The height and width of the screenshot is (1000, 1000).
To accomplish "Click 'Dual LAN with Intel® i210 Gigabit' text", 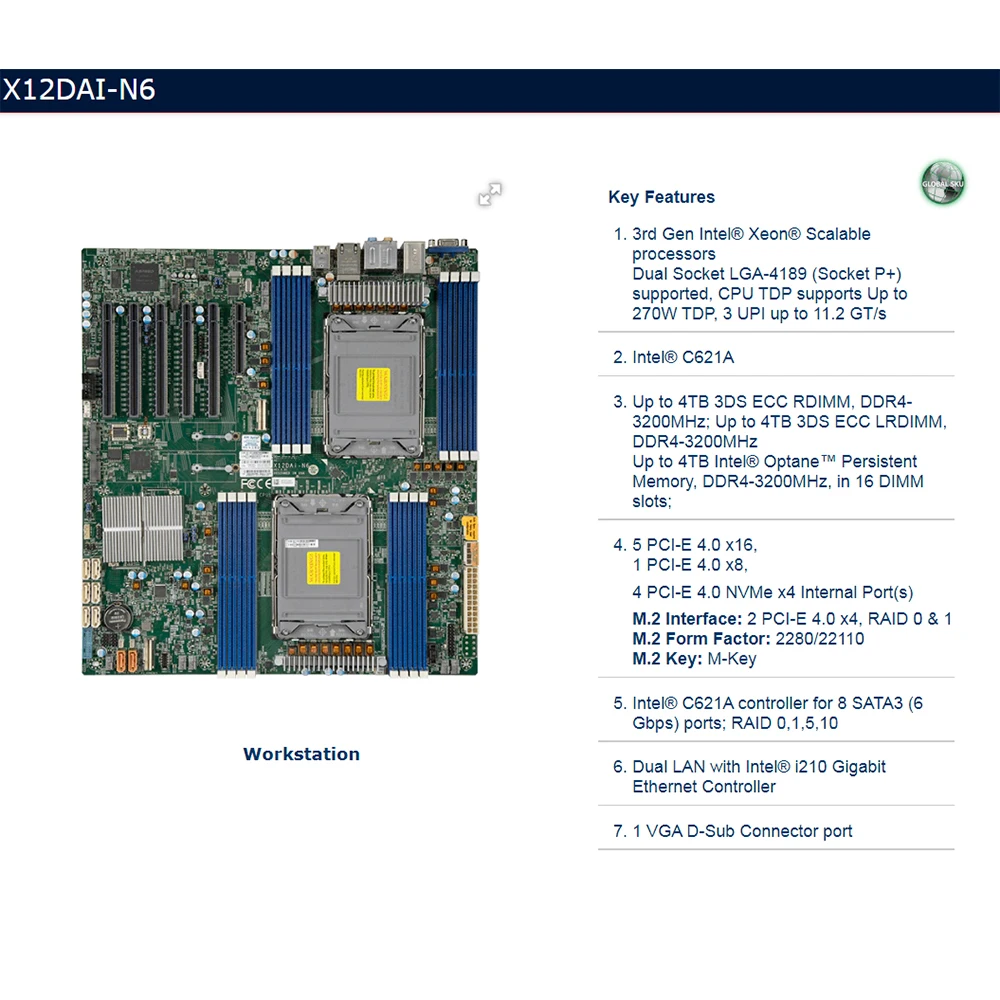I will click(759, 767).
